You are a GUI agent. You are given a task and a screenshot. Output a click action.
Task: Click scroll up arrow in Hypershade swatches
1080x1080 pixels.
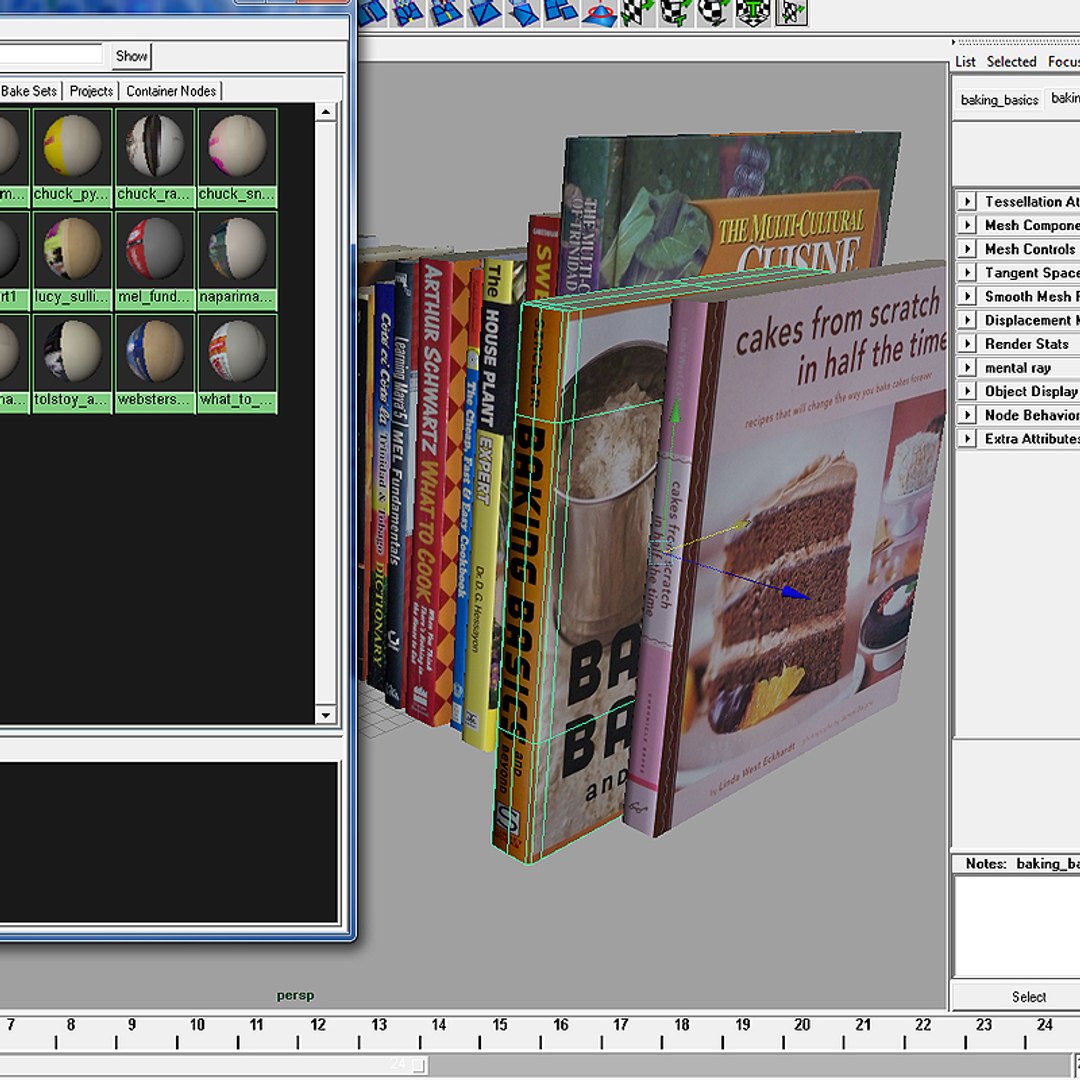tap(326, 112)
